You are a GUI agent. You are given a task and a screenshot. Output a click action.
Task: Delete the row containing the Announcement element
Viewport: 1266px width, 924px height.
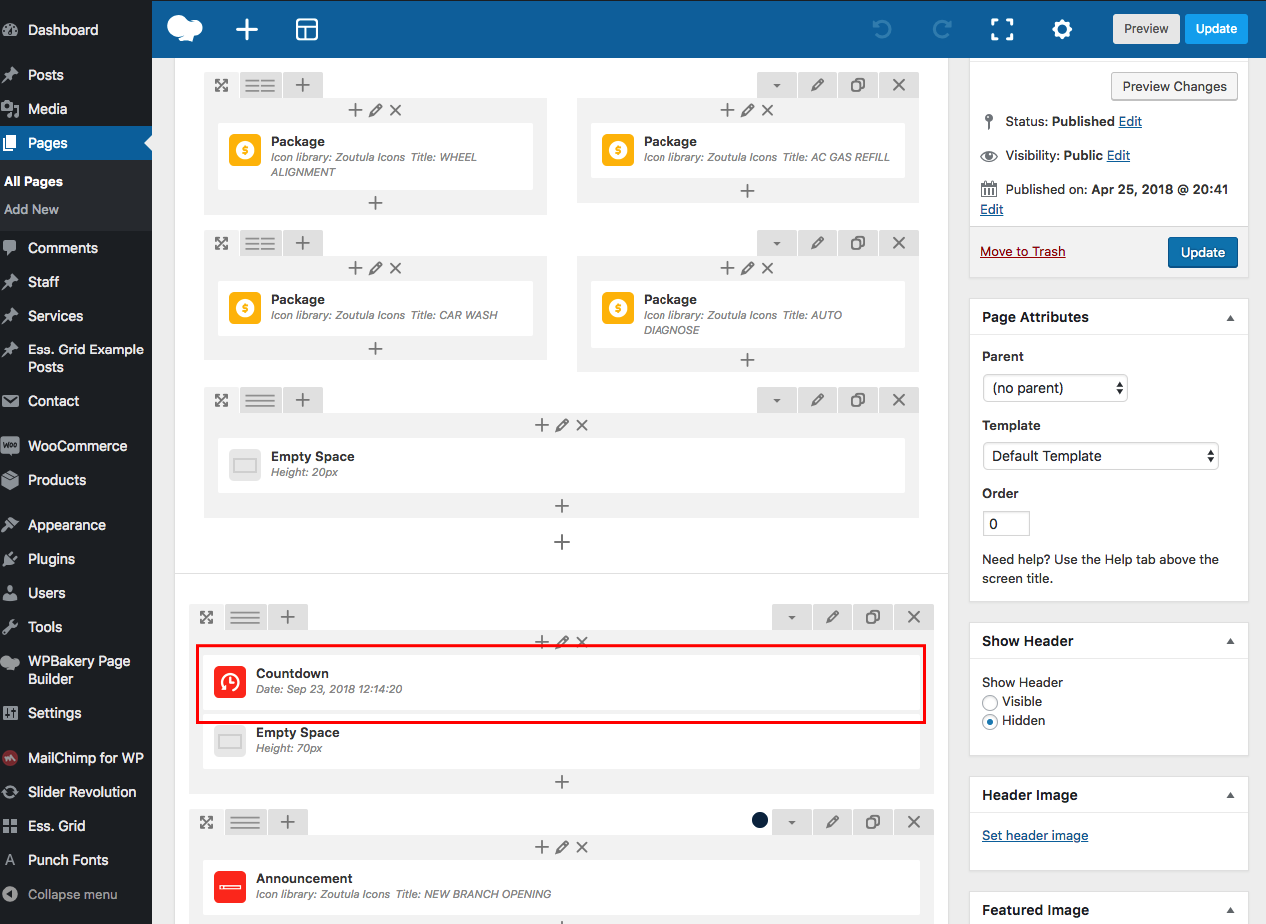tap(914, 822)
